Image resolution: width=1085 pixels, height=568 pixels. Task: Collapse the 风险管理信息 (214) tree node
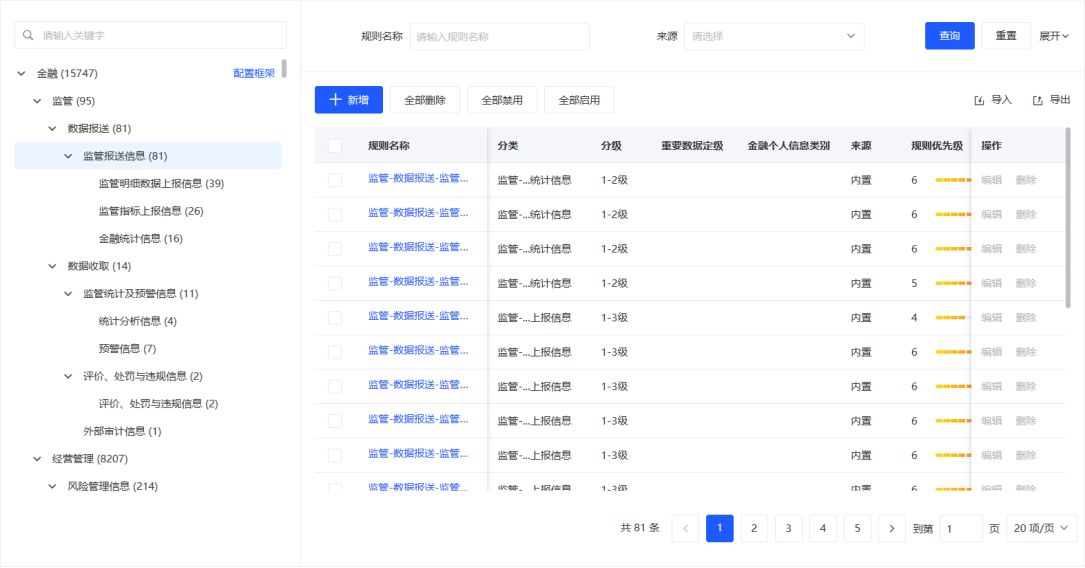(53, 486)
